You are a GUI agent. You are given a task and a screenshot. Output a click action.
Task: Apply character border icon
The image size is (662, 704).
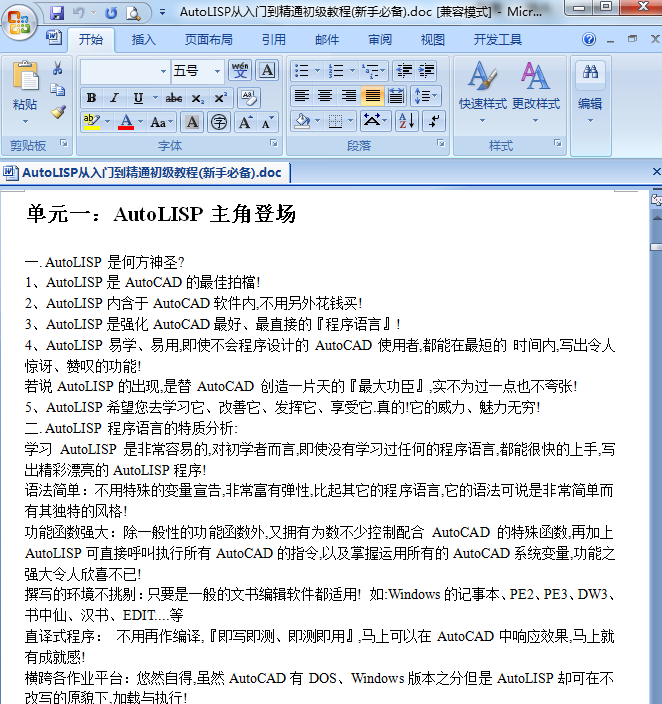pos(267,70)
